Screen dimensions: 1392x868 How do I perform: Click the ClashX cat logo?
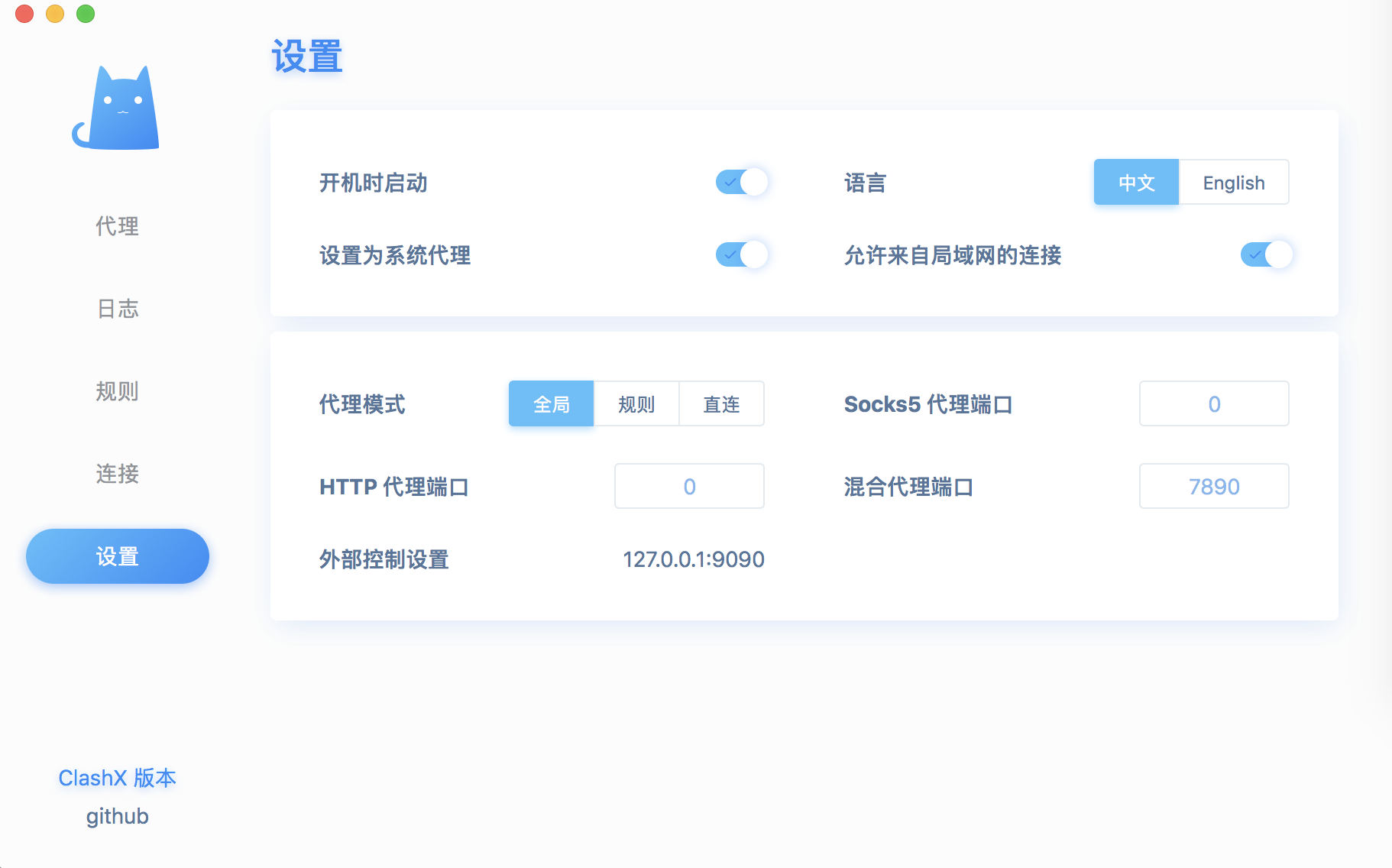[116, 107]
